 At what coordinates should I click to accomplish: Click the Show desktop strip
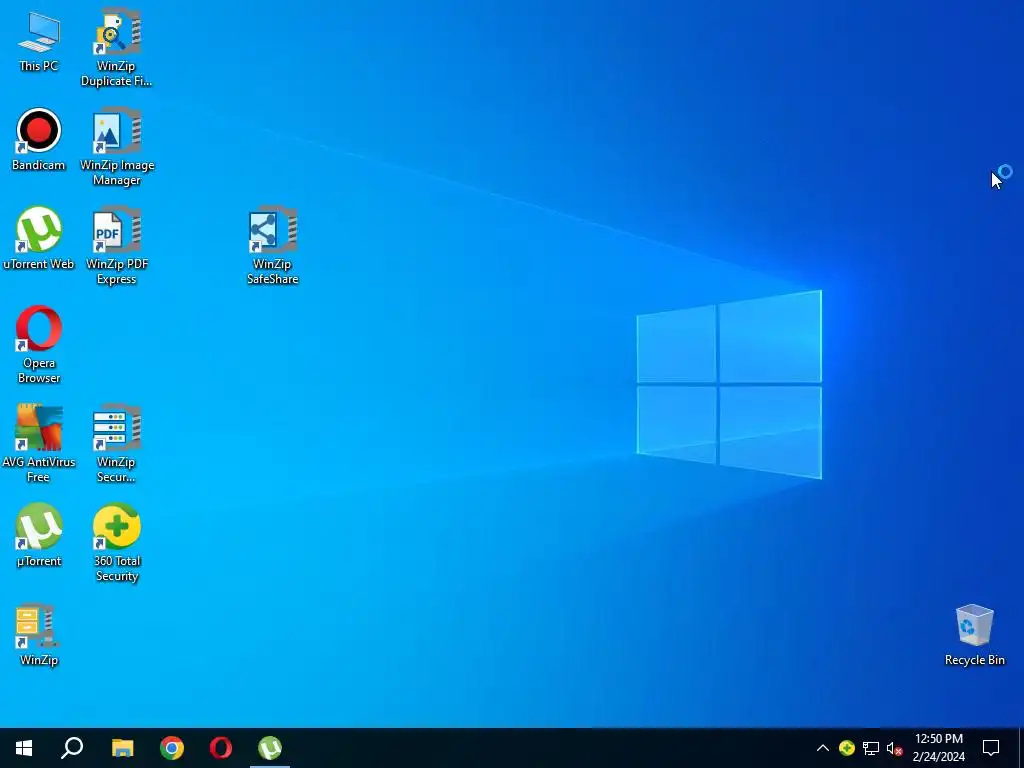coord(1021,748)
